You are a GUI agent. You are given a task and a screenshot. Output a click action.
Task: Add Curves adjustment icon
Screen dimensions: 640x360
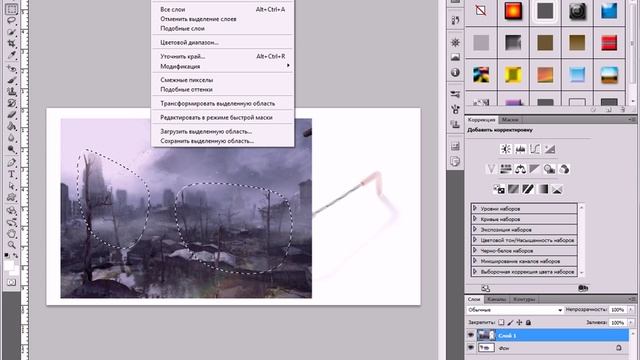pos(535,149)
